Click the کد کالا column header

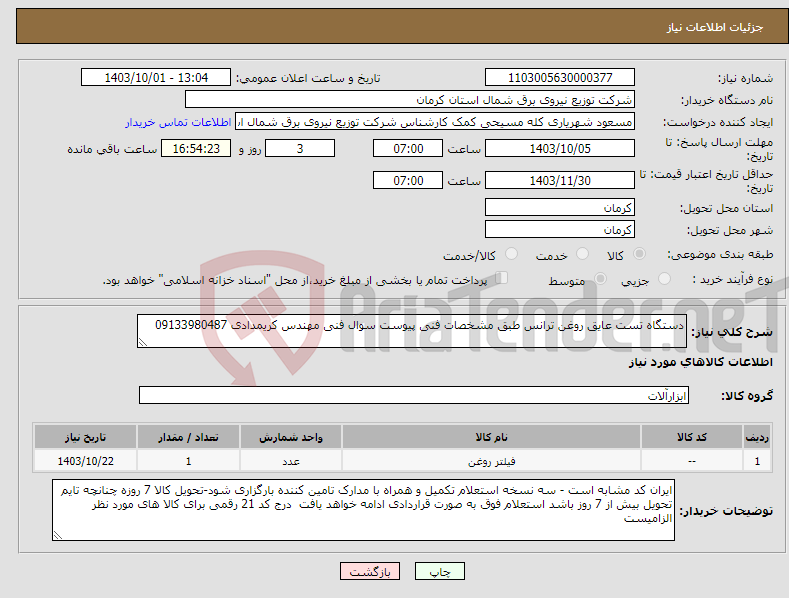tap(692, 437)
